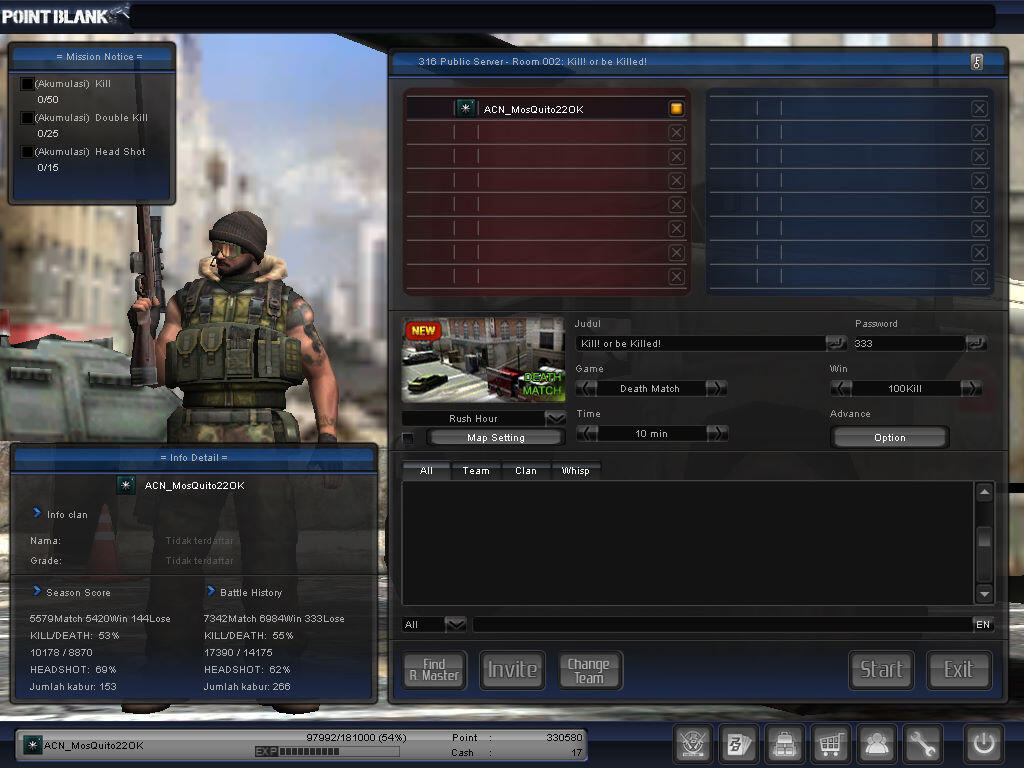Viewport: 1024px width, 768px height.
Task: Open the Advance Option button
Action: pos(889,438)
